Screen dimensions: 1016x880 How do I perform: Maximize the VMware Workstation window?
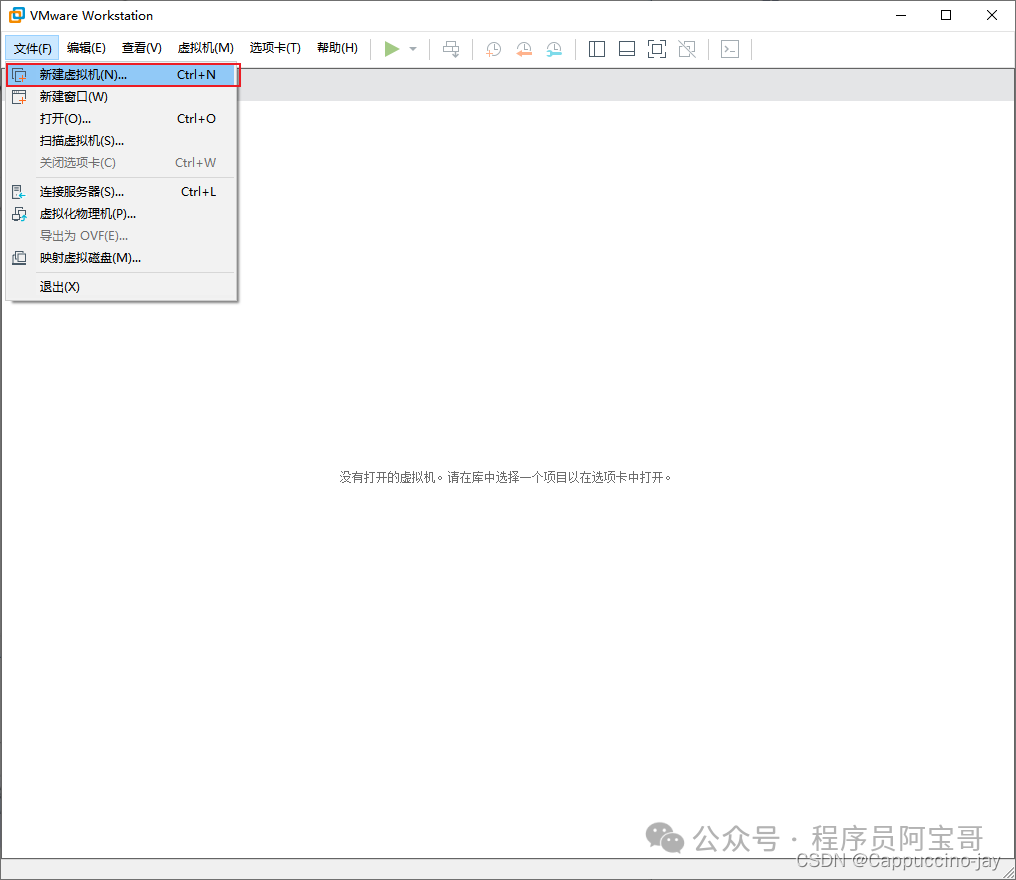point(946,16)
